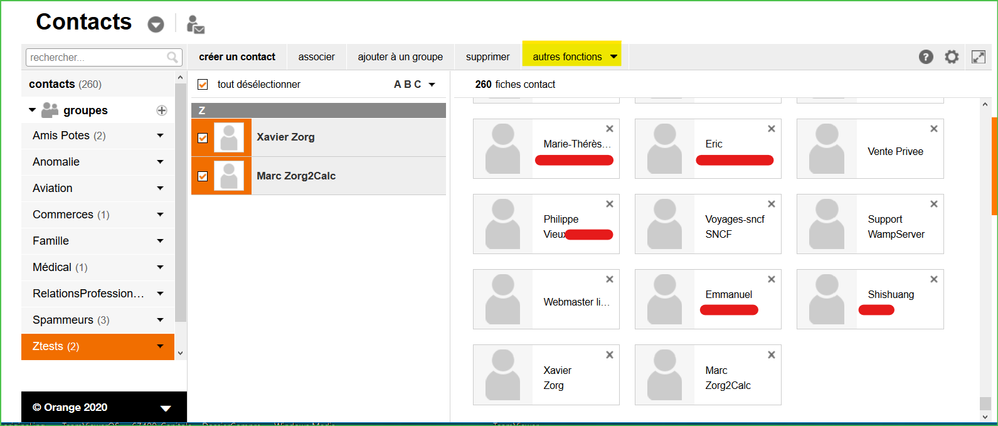
Task: Click créer un contact button
Action: click(237, 57)
